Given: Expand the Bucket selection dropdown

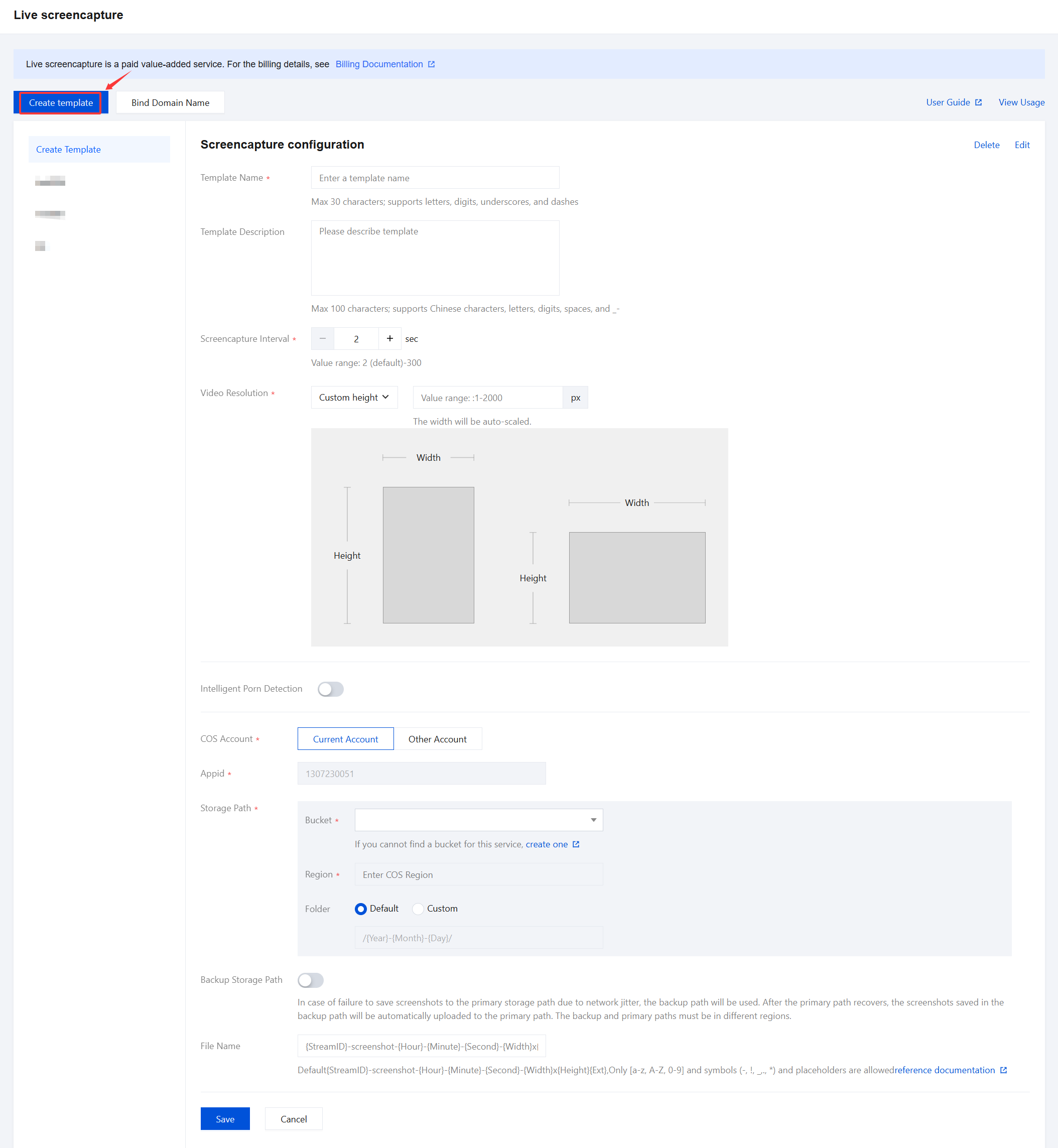Looking at the screenshot, I should (x=479, y=820).
